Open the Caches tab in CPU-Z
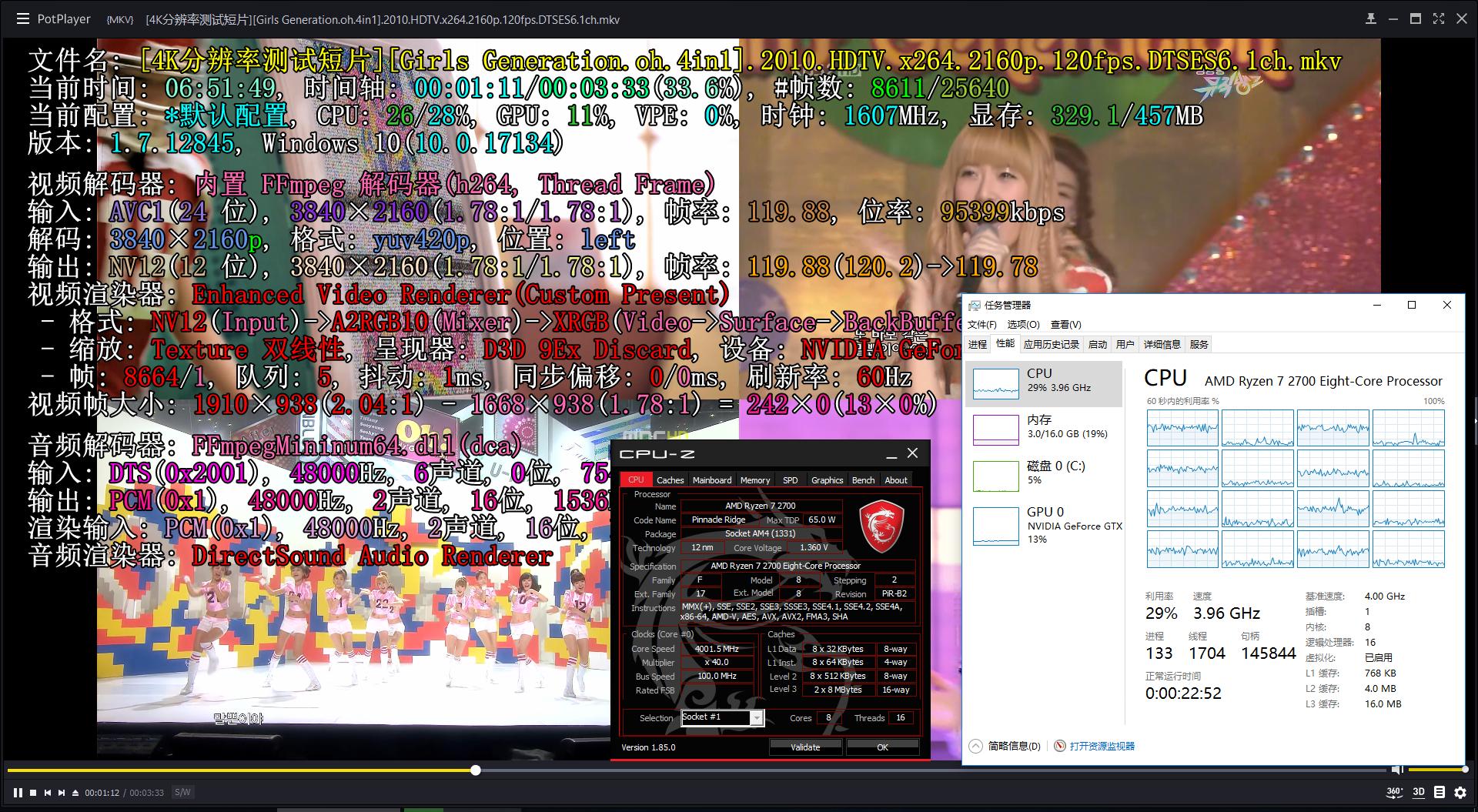This screenshot has height=812, width=1478. [x=670, y=480]
